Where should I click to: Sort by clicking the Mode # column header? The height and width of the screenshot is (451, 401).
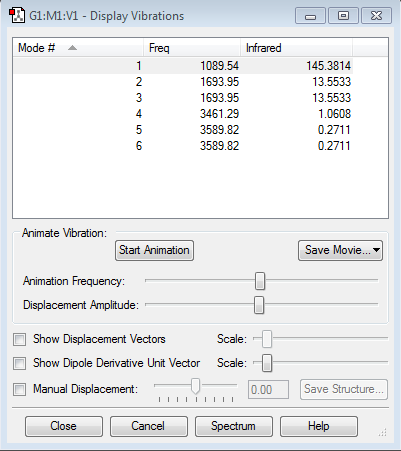[78, 48]
